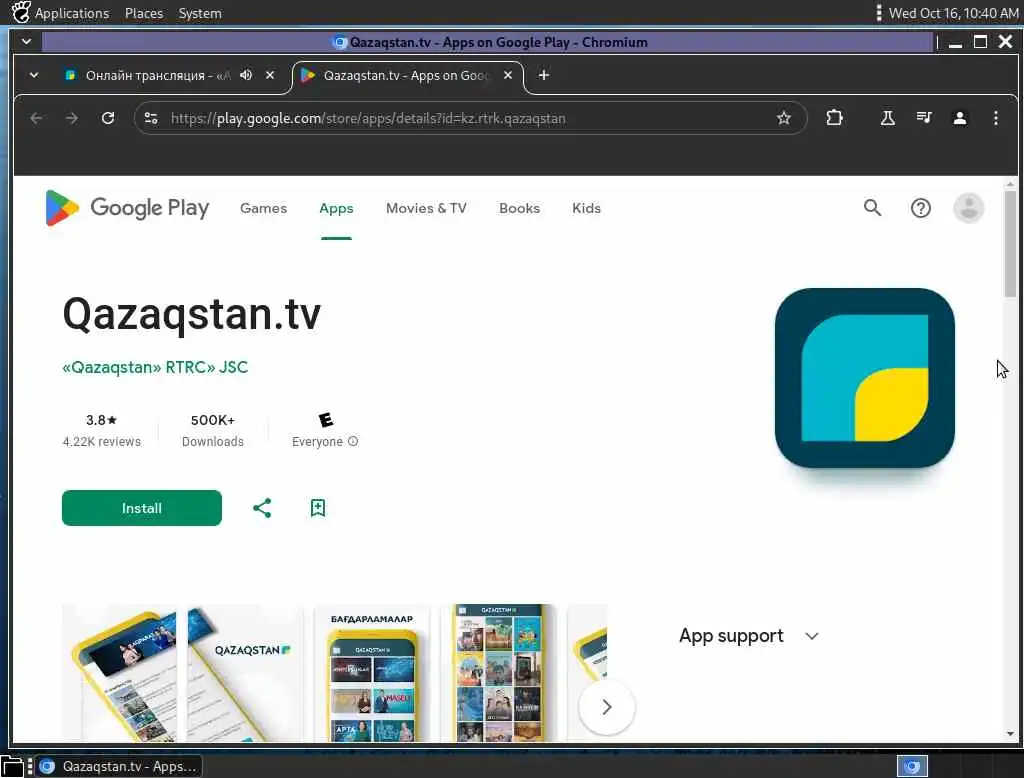Close the Онлайн трансляция tab
1024x778 pixels.
(270, 75)
